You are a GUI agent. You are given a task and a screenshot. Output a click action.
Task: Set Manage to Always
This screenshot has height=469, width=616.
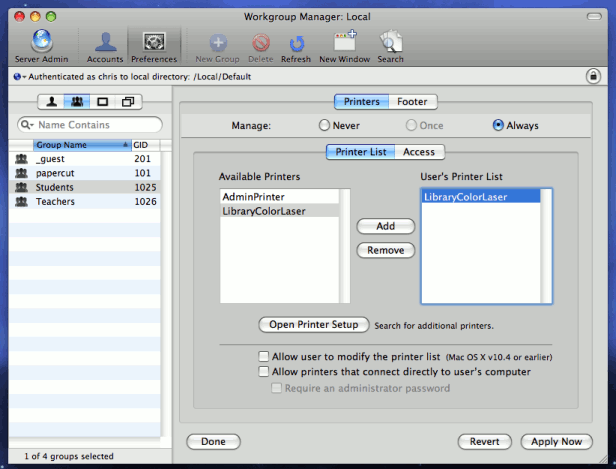pos(498,125)
